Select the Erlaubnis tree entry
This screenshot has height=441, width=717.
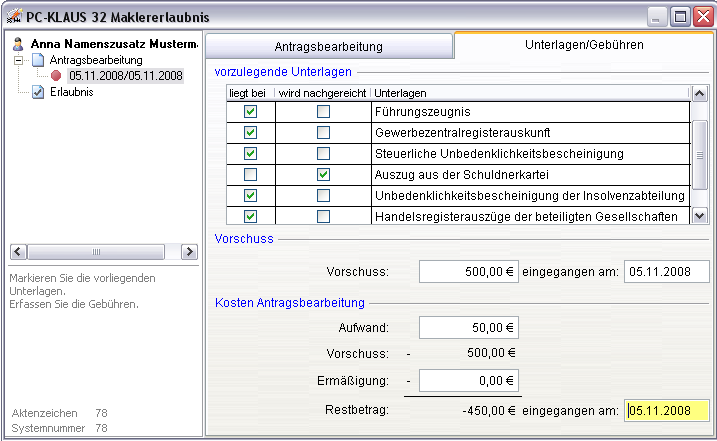tap(71, 92)
